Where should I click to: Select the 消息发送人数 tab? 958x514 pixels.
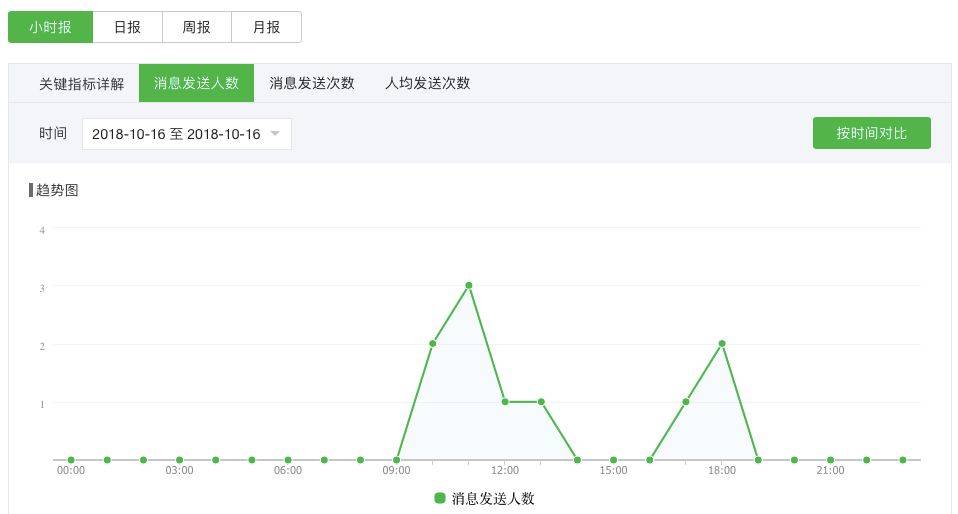point(196,83)
